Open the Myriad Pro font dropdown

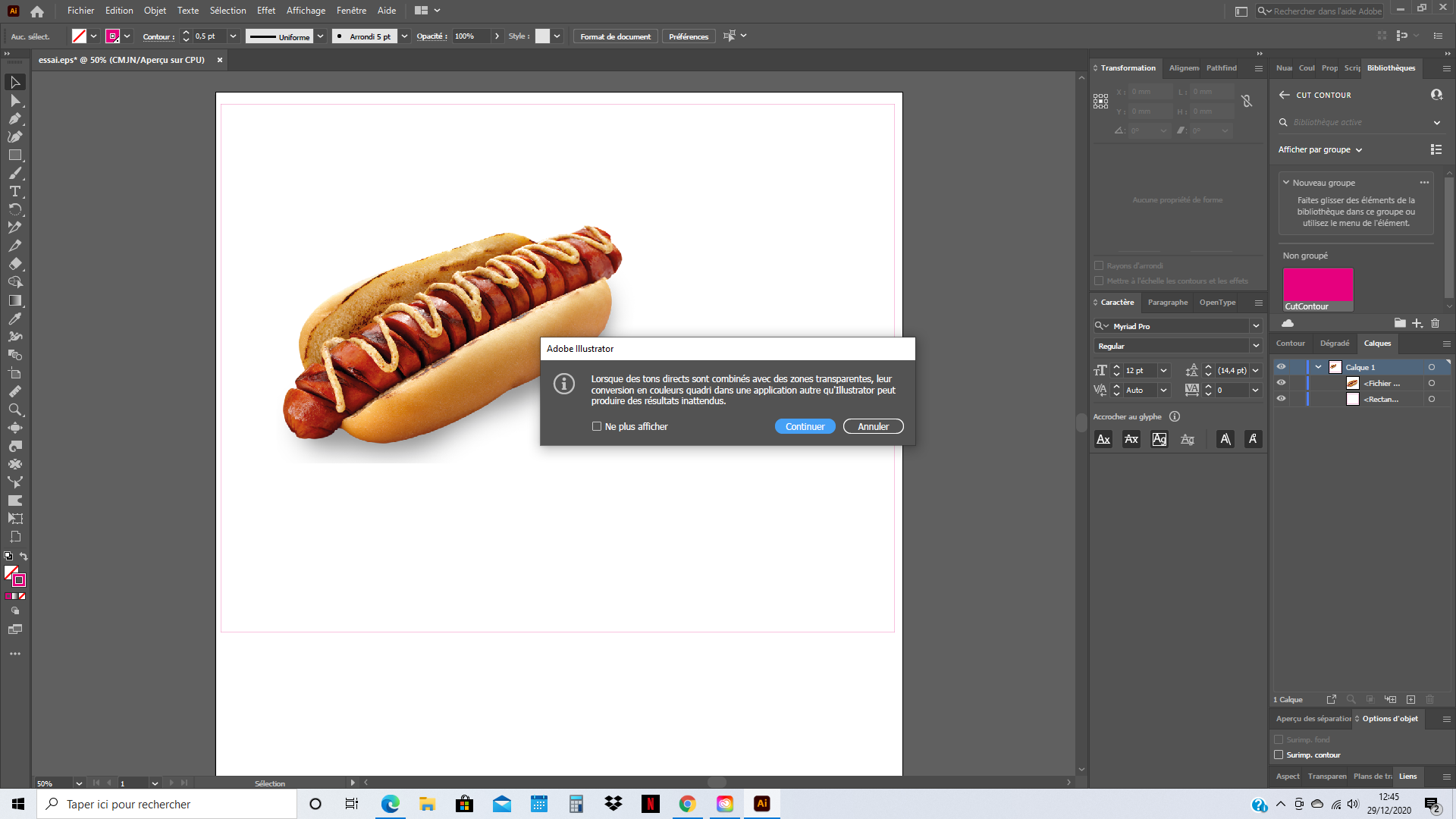tap(1256, 325)
